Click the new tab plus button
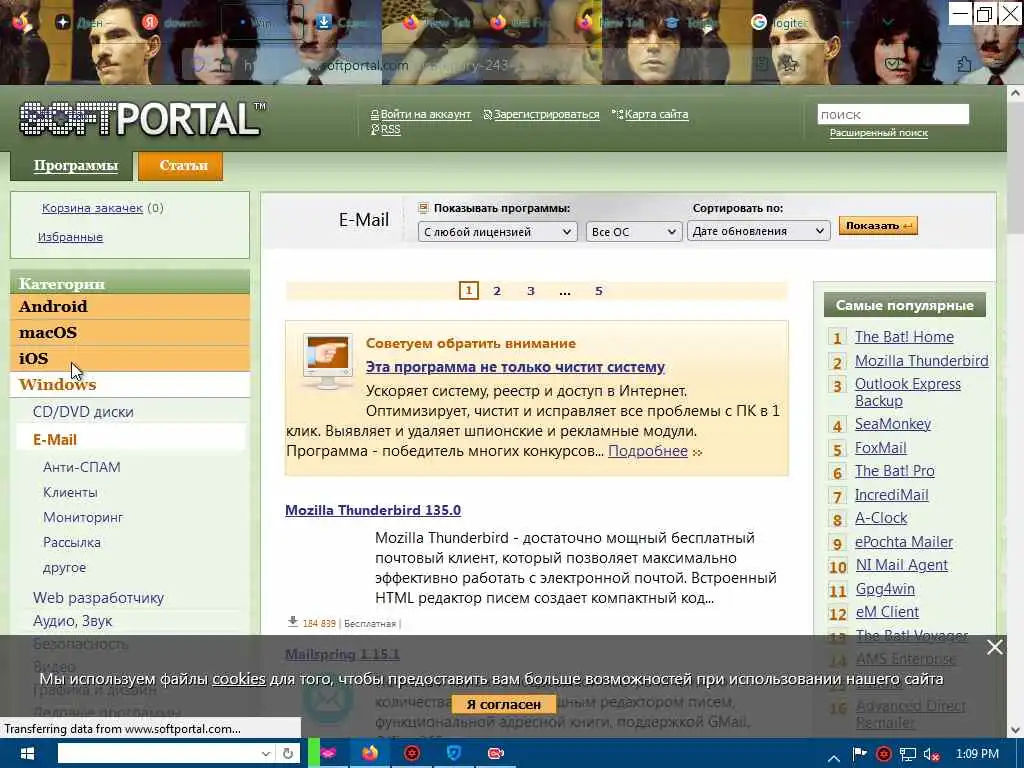Screen dimensions: 1024x768 click(x=847, y=23)
